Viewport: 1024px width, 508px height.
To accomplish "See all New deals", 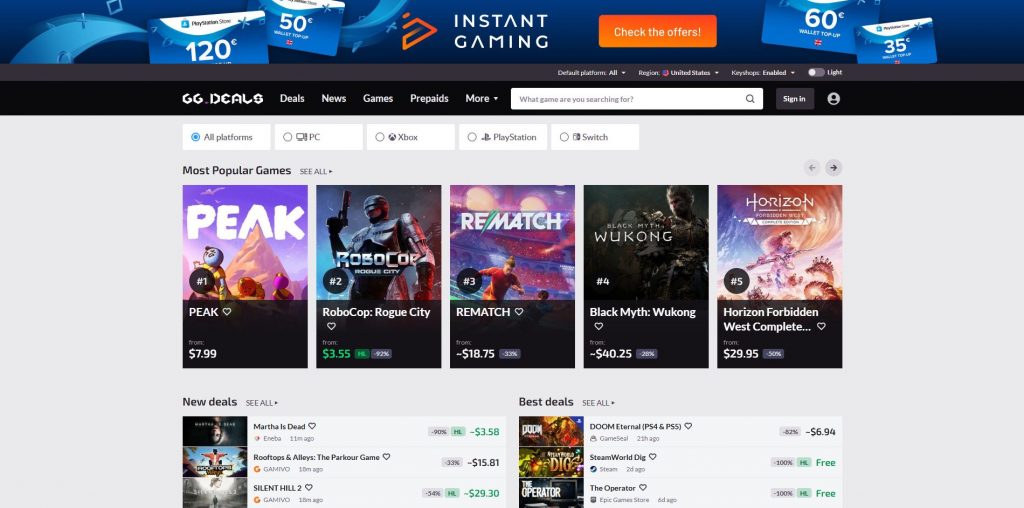I will click(262, 403).
